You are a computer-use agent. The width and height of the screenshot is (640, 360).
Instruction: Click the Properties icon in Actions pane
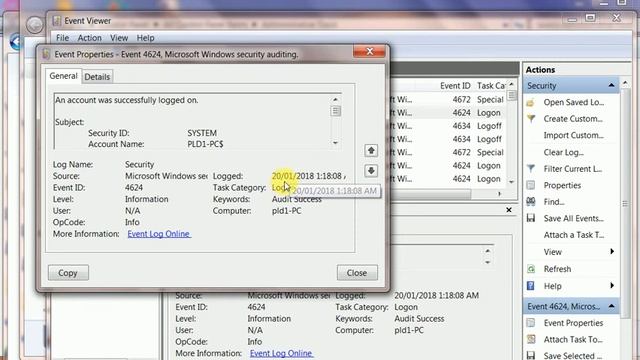point(531,185)
